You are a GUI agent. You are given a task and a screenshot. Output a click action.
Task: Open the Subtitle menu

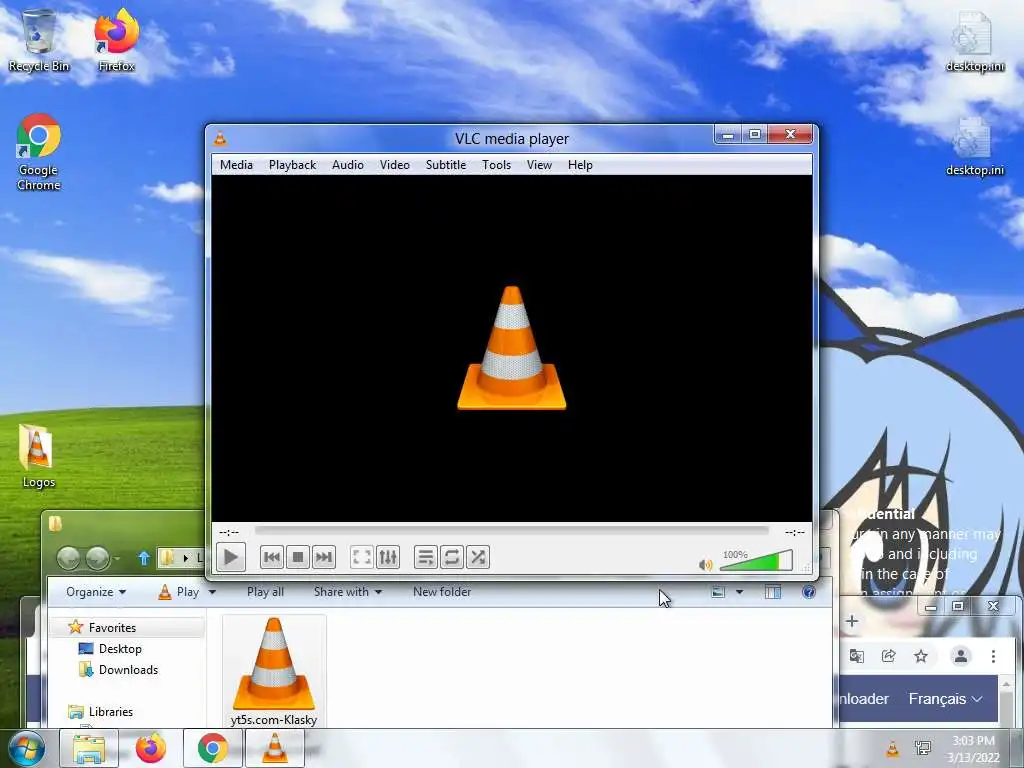click(x=446, y=165)
